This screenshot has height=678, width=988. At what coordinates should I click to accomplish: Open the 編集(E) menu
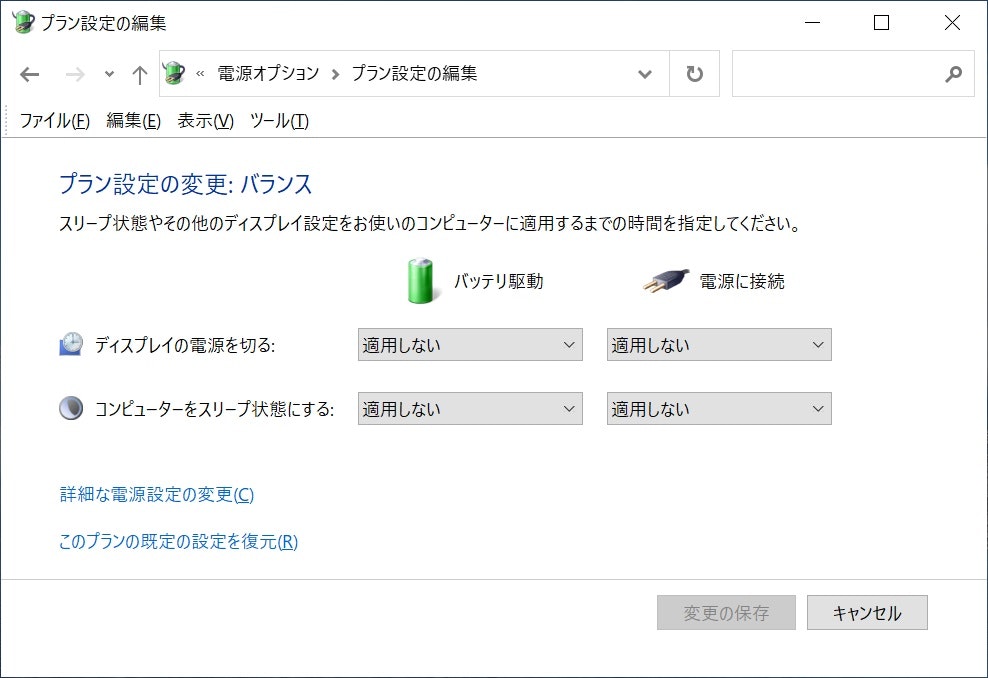133,120
